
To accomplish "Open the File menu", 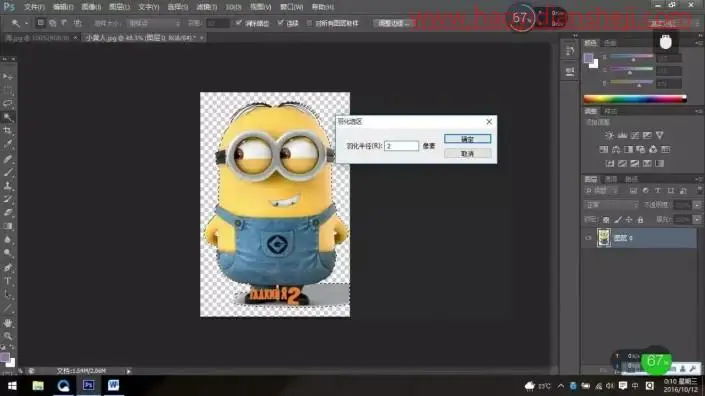I will [x=34, y=7].
